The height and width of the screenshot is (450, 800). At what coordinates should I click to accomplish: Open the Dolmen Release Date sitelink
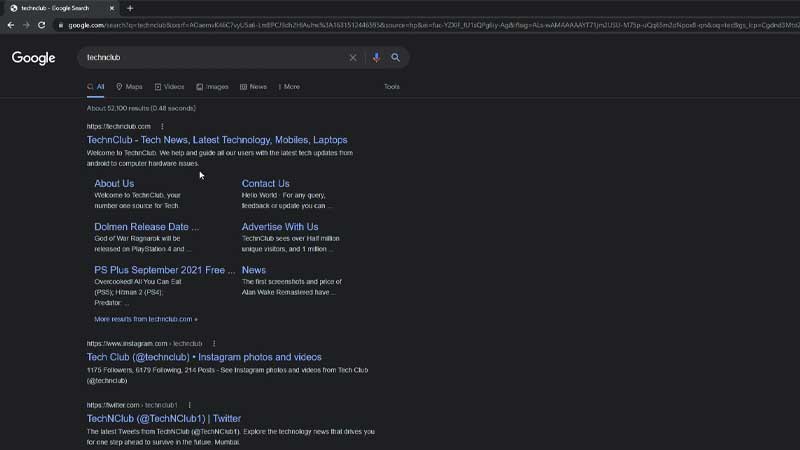[x=146, y=227]
